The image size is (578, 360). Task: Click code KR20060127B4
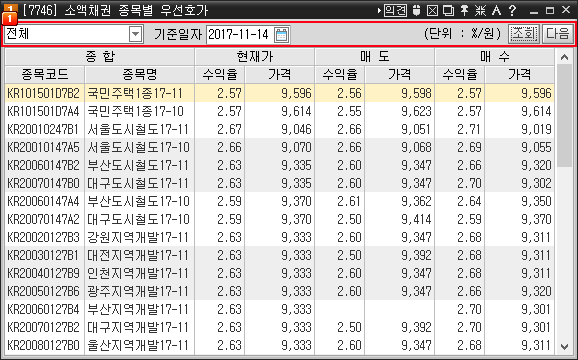[43, 310]
